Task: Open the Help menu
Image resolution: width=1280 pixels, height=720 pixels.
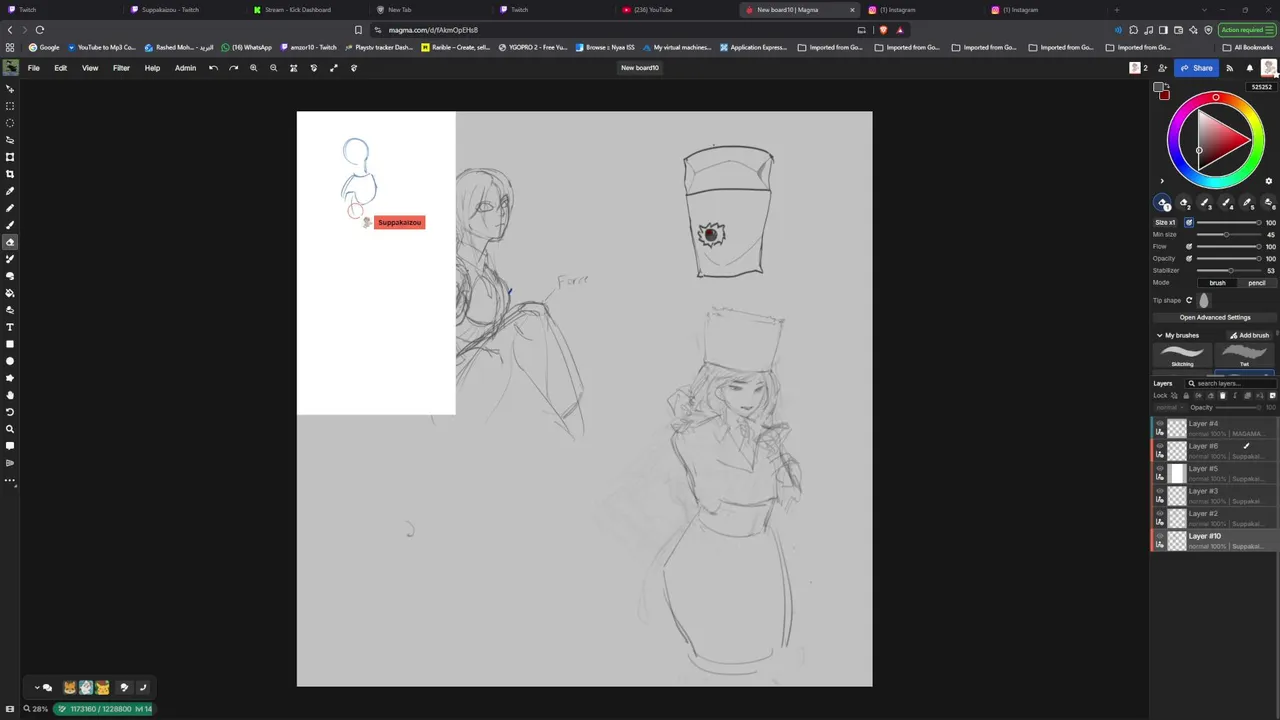Action: pos(152,68)
